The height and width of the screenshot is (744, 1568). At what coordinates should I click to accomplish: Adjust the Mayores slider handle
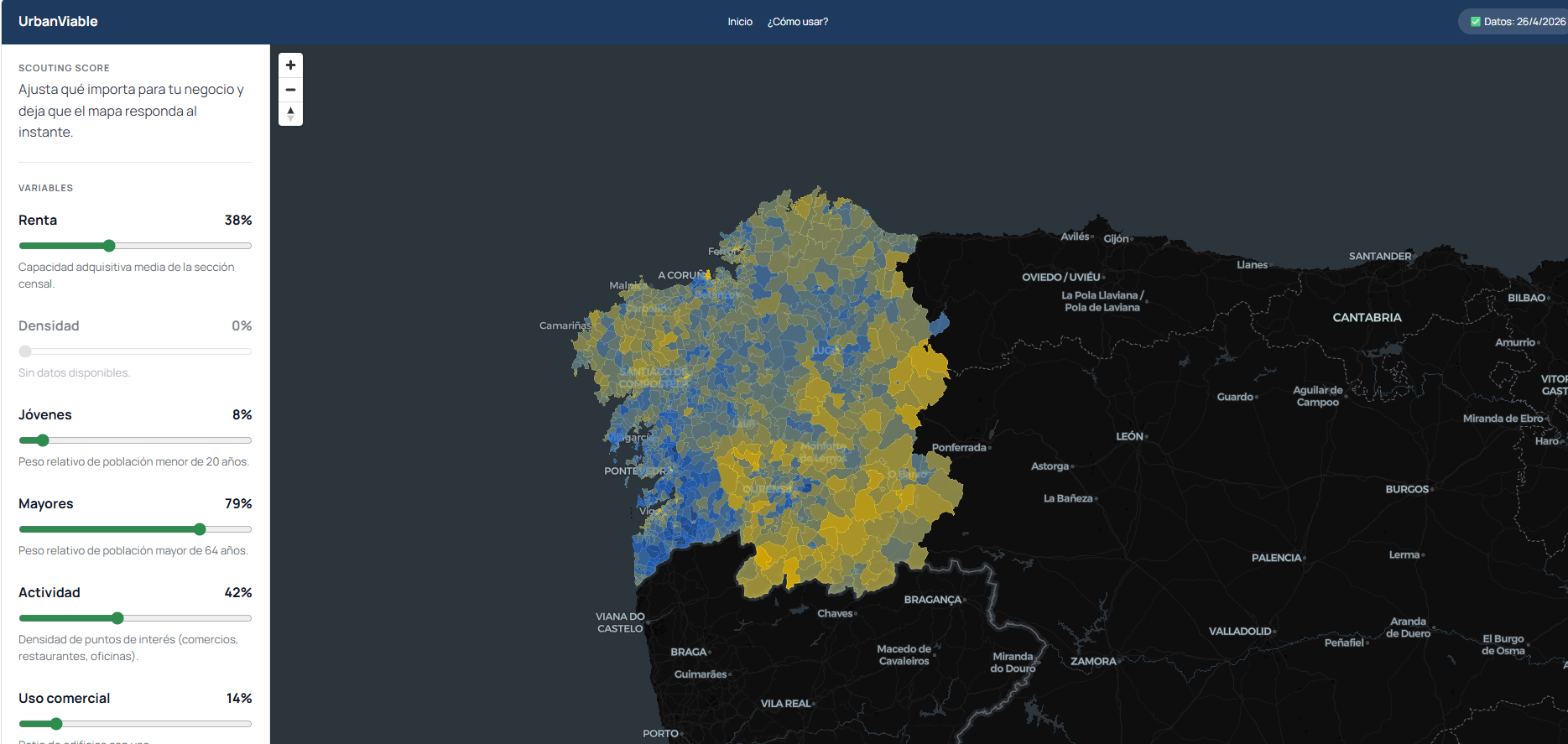pos(200,529)
